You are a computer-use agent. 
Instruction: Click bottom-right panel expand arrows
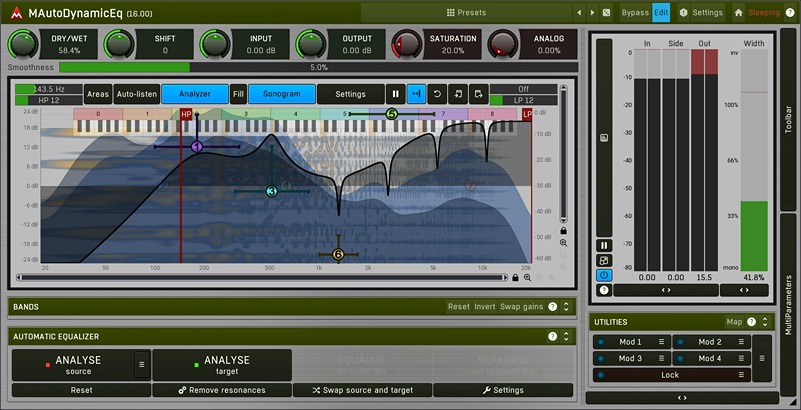pyautogui.click(x=682, y=398)
